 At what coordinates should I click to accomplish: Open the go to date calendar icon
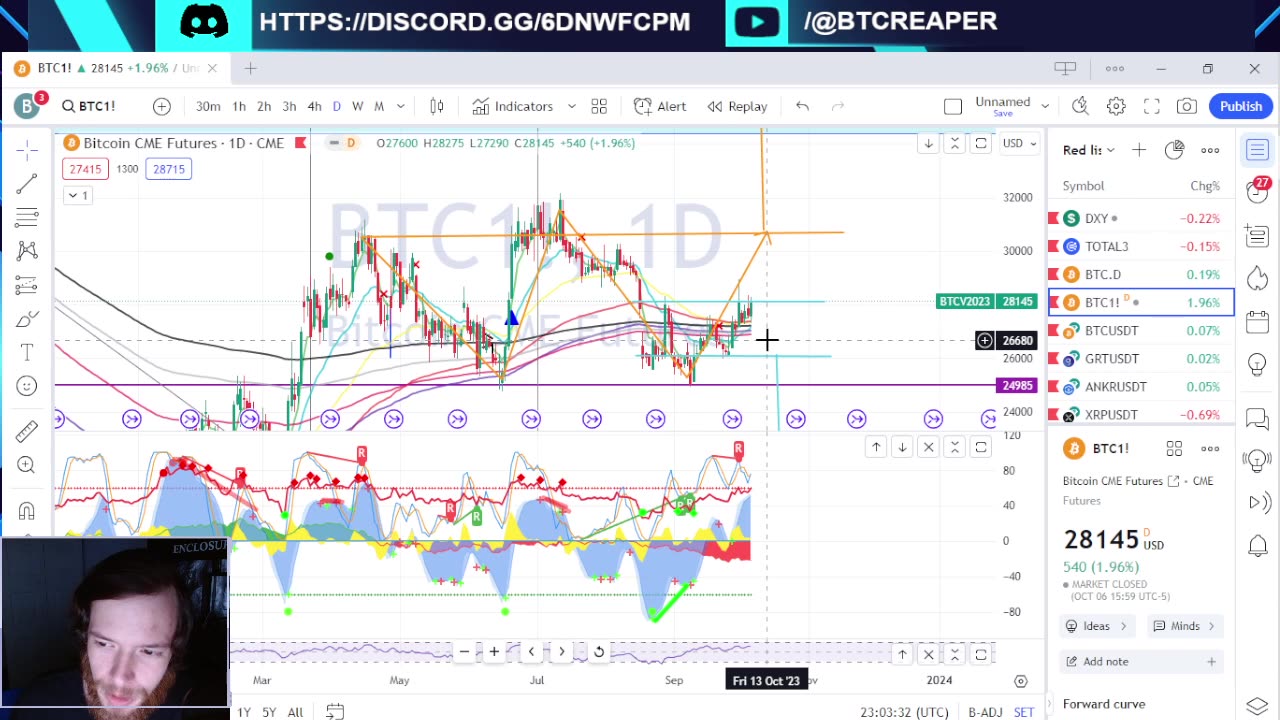[x=335, y=712]
